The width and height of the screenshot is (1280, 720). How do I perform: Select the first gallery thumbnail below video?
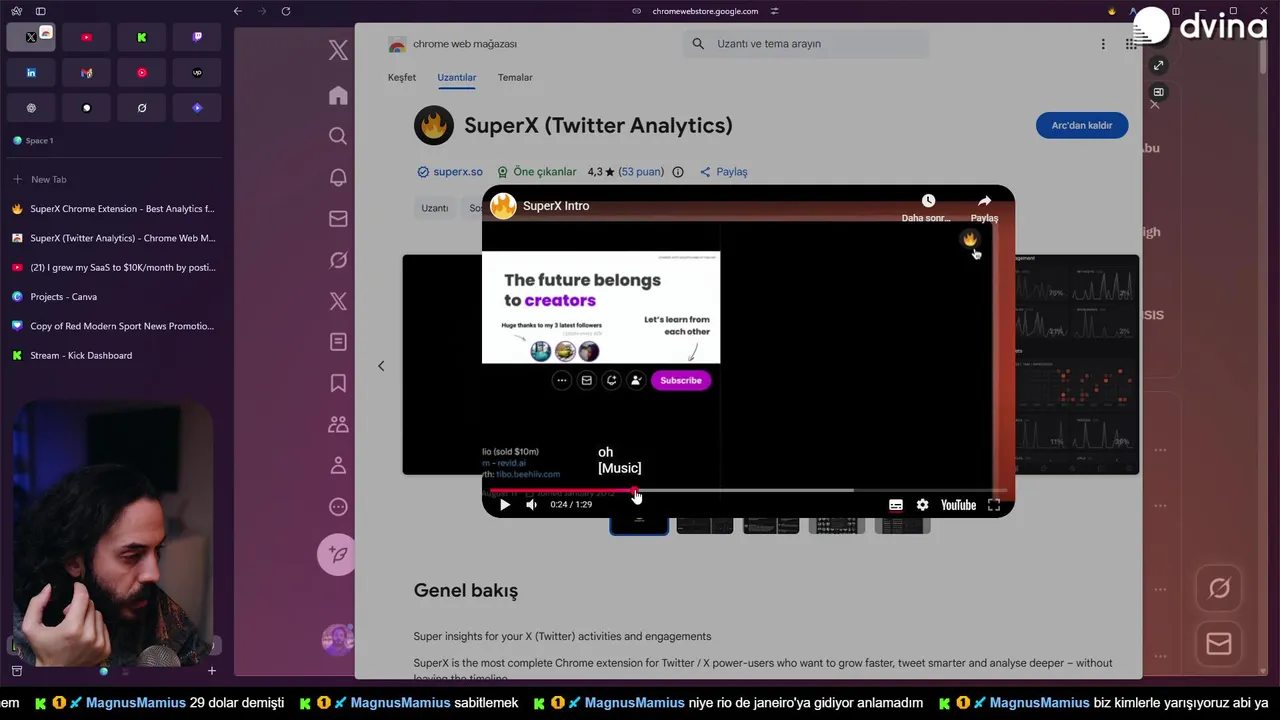click(639, 525)
